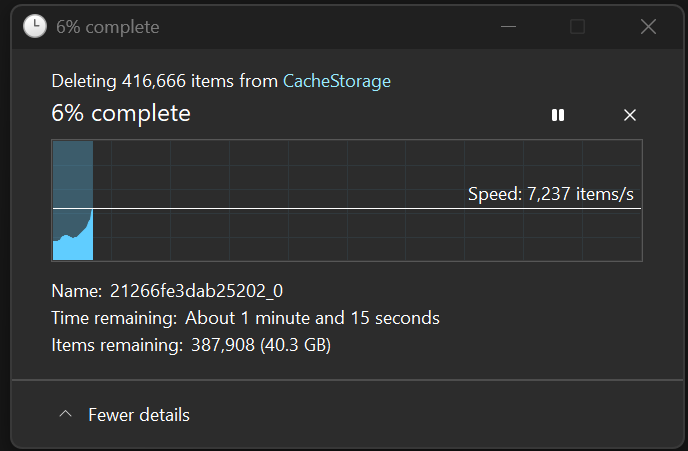Collapse the dialog with the Fewer details chevron
The height and width of the screenshot is (451, 688).
(x=65, y=414)
